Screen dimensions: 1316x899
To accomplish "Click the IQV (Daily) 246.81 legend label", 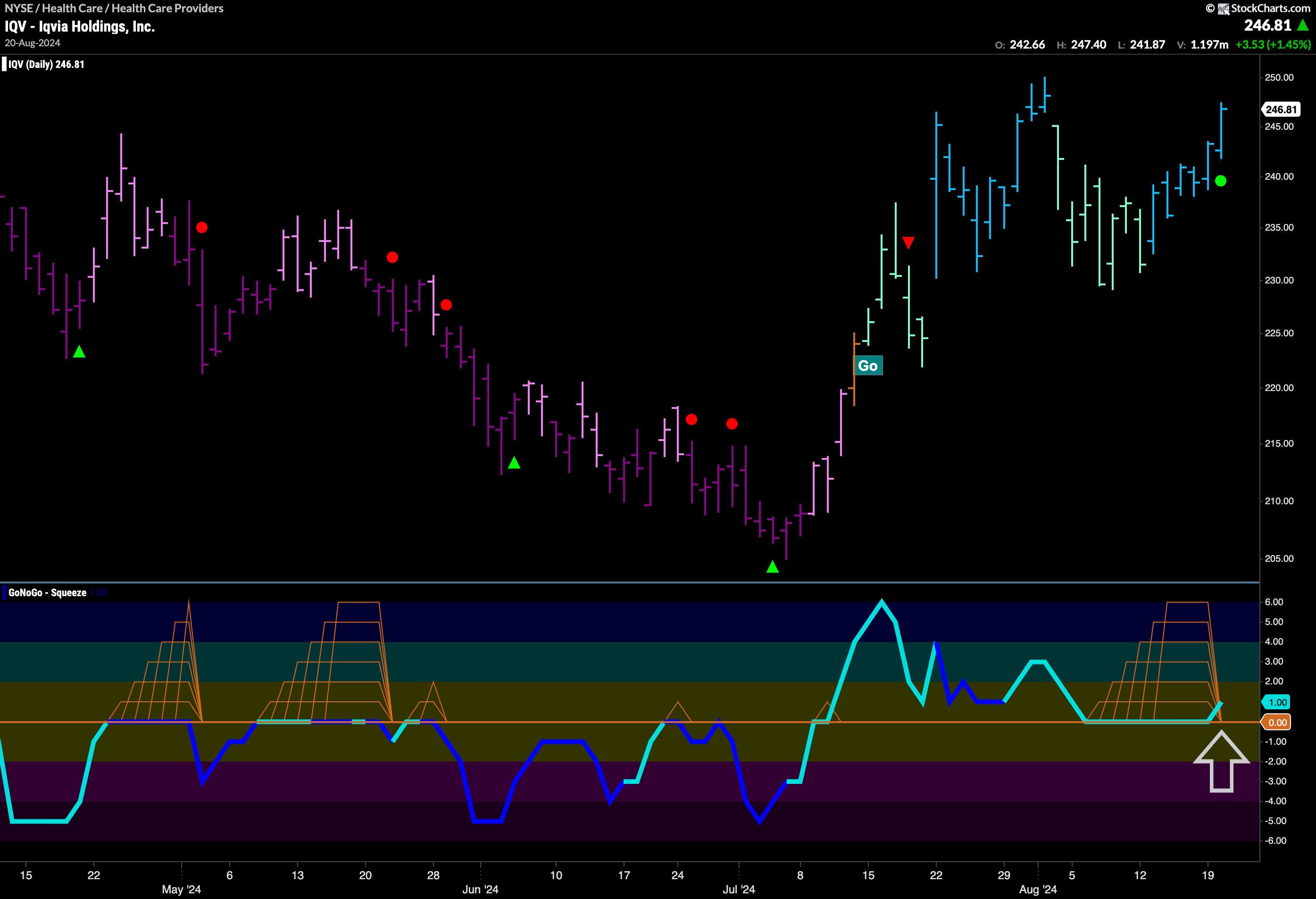I will click(x=46, y=65).
